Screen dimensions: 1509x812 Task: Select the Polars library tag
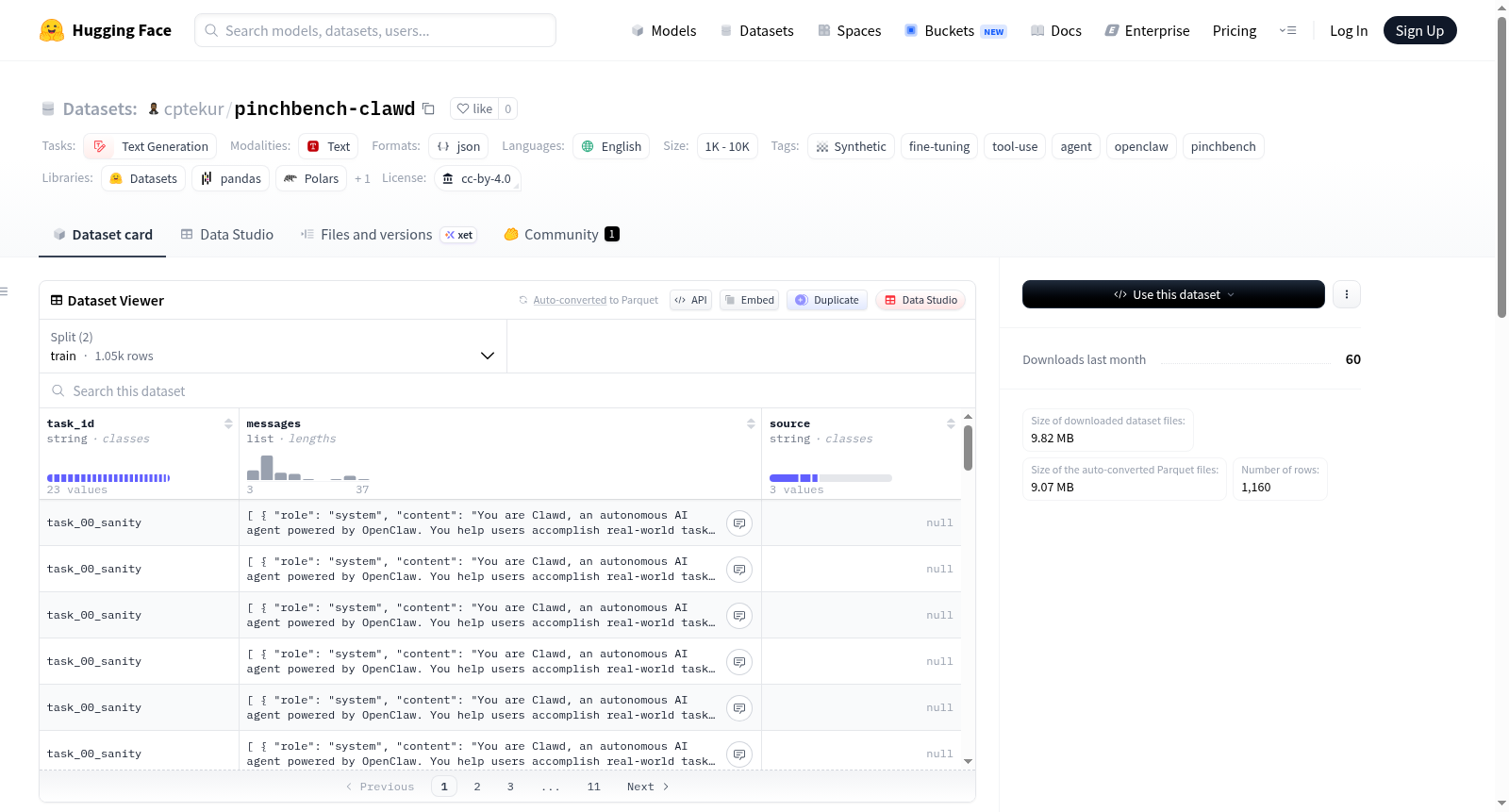[311, 178]
